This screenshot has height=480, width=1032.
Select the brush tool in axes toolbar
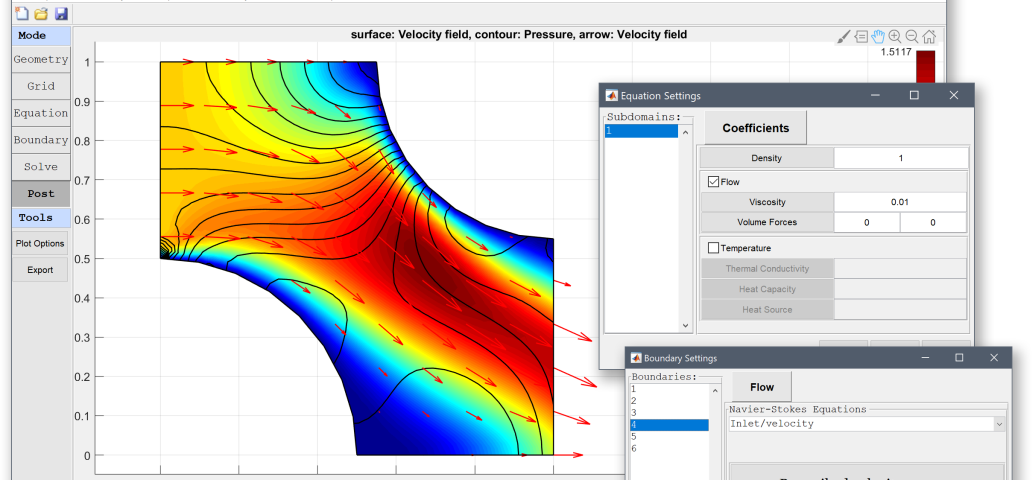pos(844,37)
